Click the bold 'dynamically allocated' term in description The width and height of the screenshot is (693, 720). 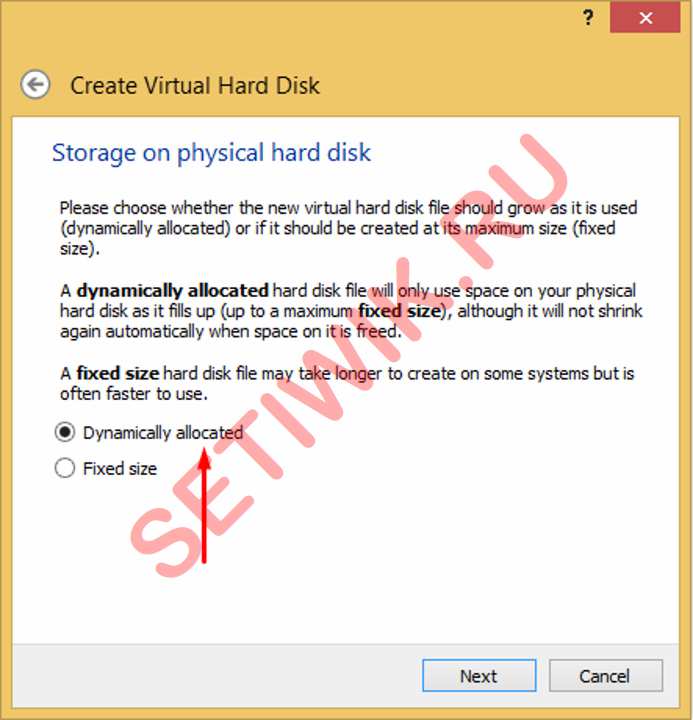pyautogui.click(x=173, y=291)
